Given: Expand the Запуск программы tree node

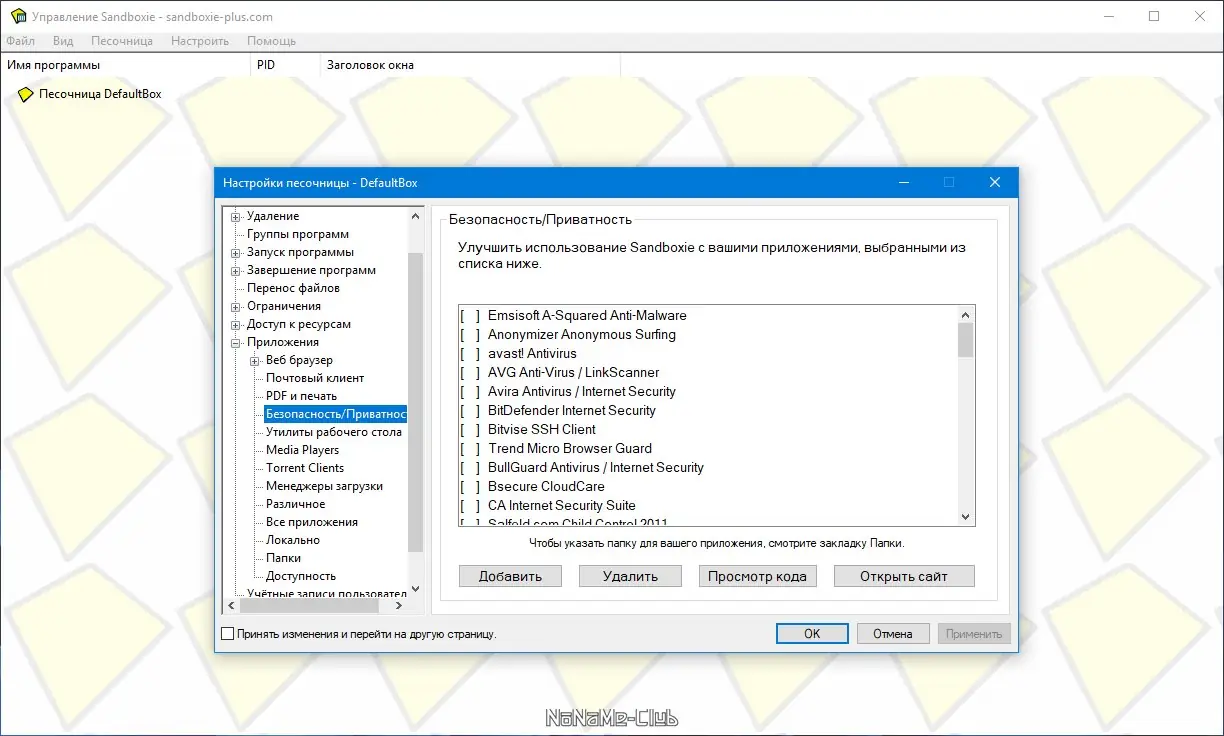Looking at the screenshot, I should coord(236,253).
